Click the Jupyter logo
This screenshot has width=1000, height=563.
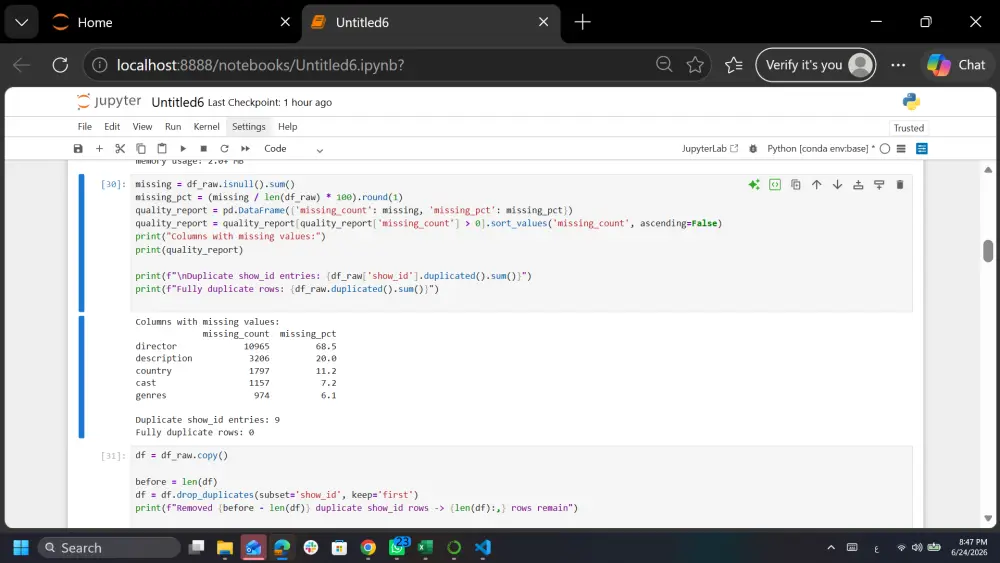tap(108, 101)
